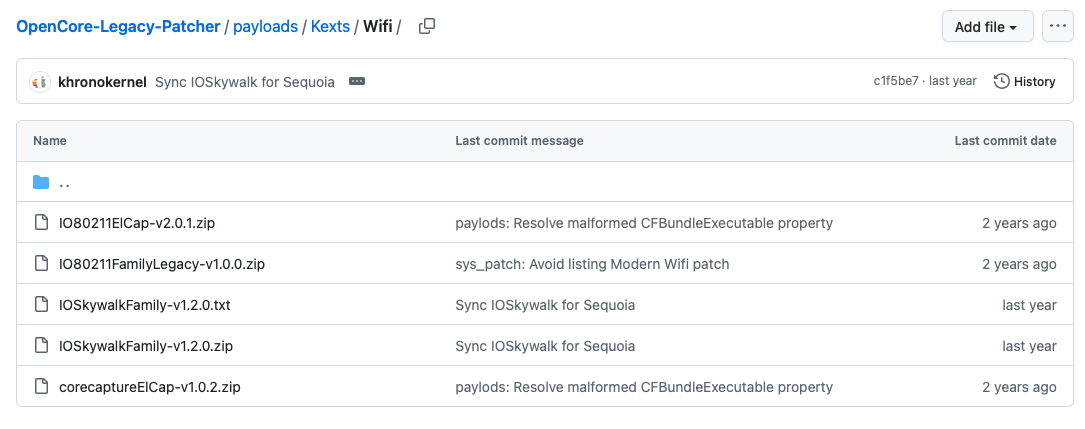This screenshot has height=429, width=1085.
Task: Open the 'Sync IOSkywalk for Sequoia' latest commit message
Action: pos(245,82)
